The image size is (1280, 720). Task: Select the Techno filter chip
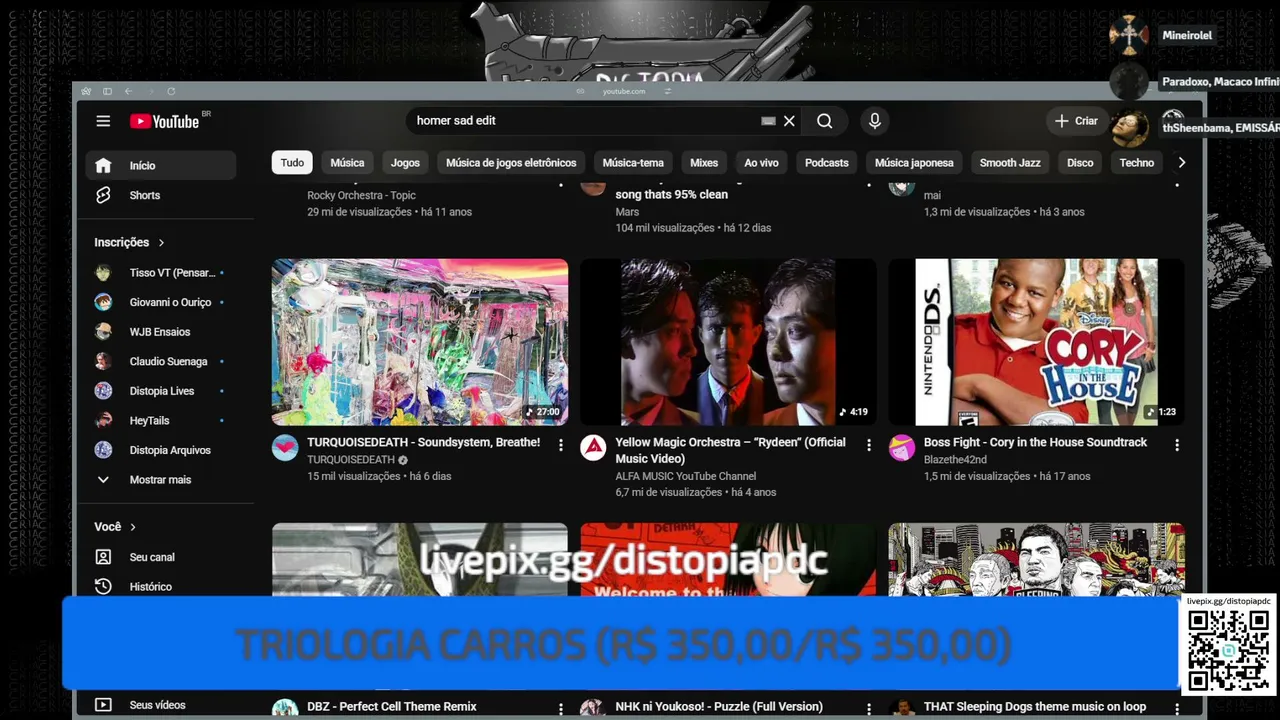[1137, 163]
